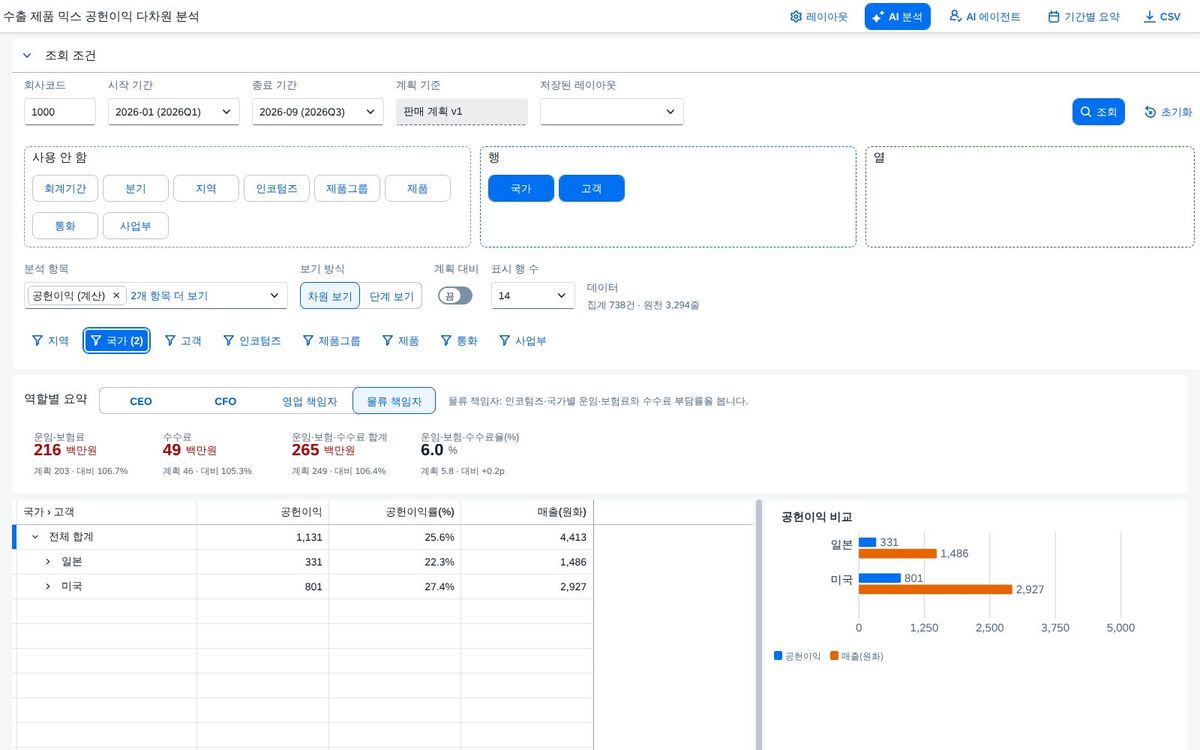This screenshot has height=750, width=1200.
Task: Open the 통화 filter
Action: point(460,341)
